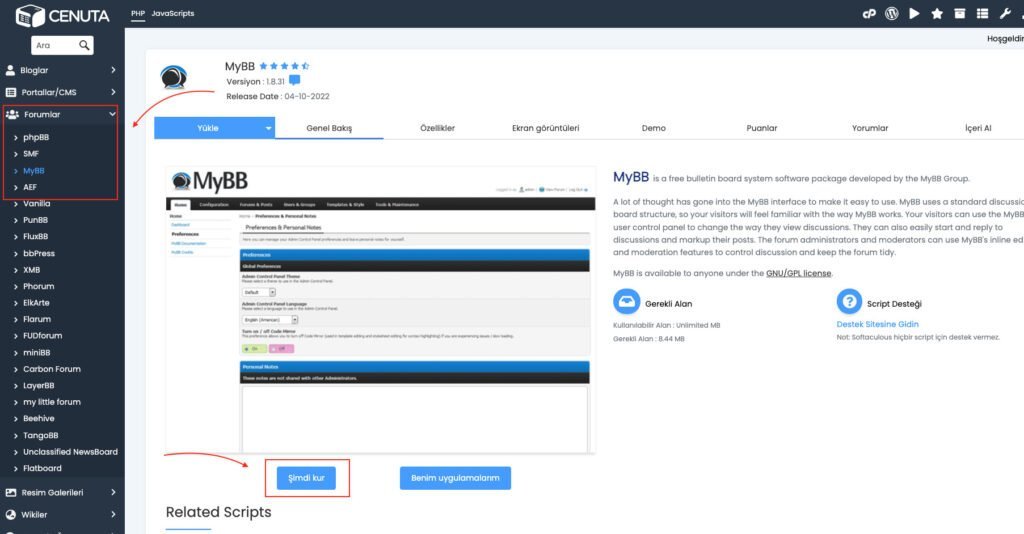The width and height of the screenshot is (1024, 534).
Task: Select Carbon Forum in the forum list
Action: (52, 369)
